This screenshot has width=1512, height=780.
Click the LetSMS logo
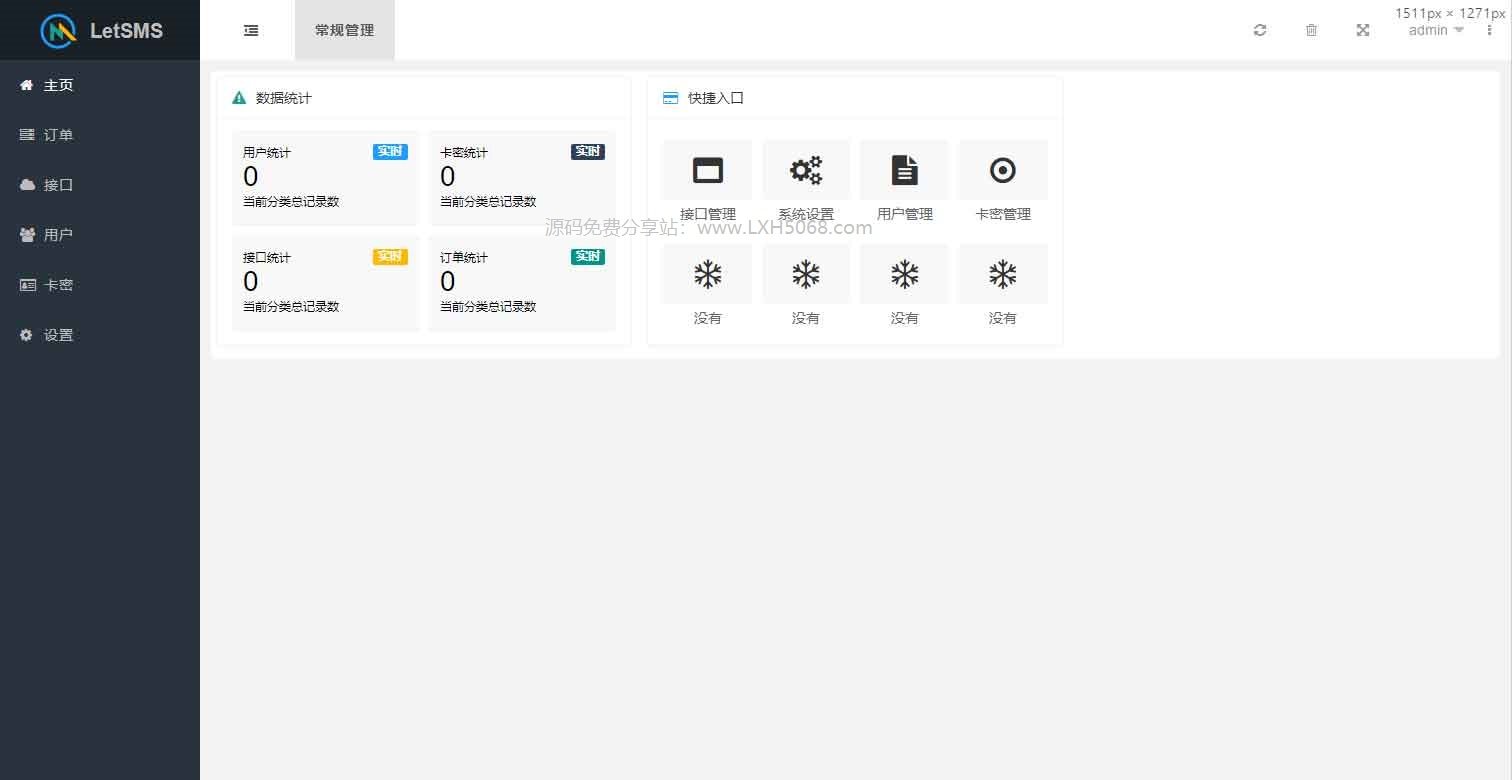[x=100, y=30]
